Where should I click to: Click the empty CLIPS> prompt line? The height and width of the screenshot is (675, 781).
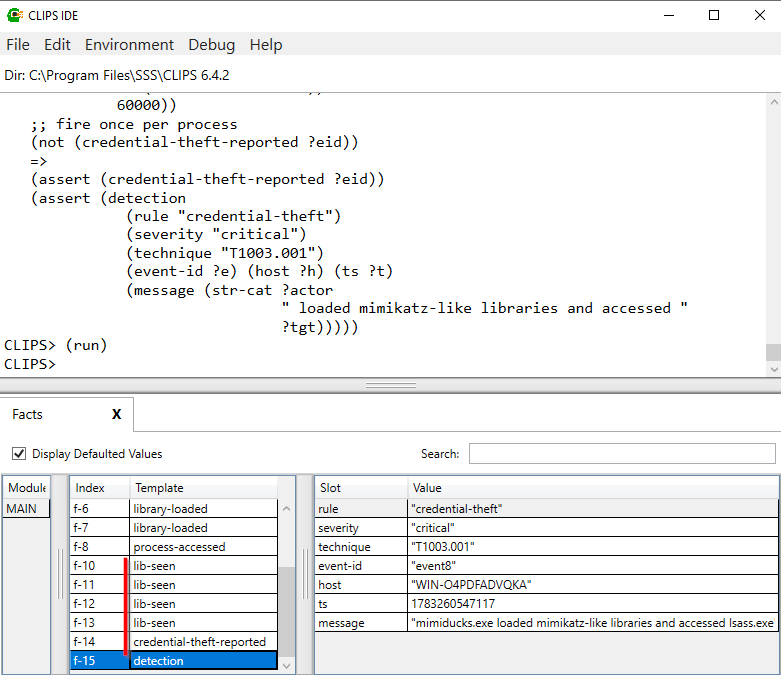pos(30,364)
